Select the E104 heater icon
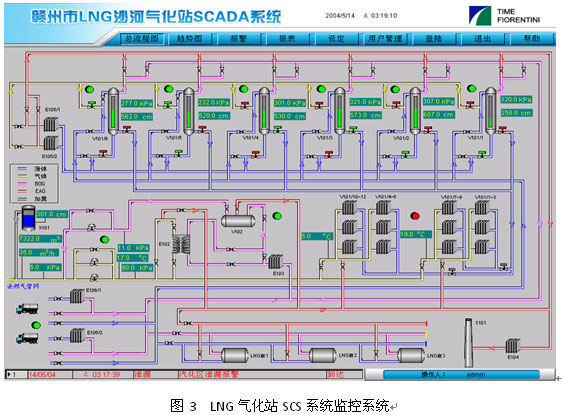The width and height of the screenshot is (562, 415). (513, 346)
